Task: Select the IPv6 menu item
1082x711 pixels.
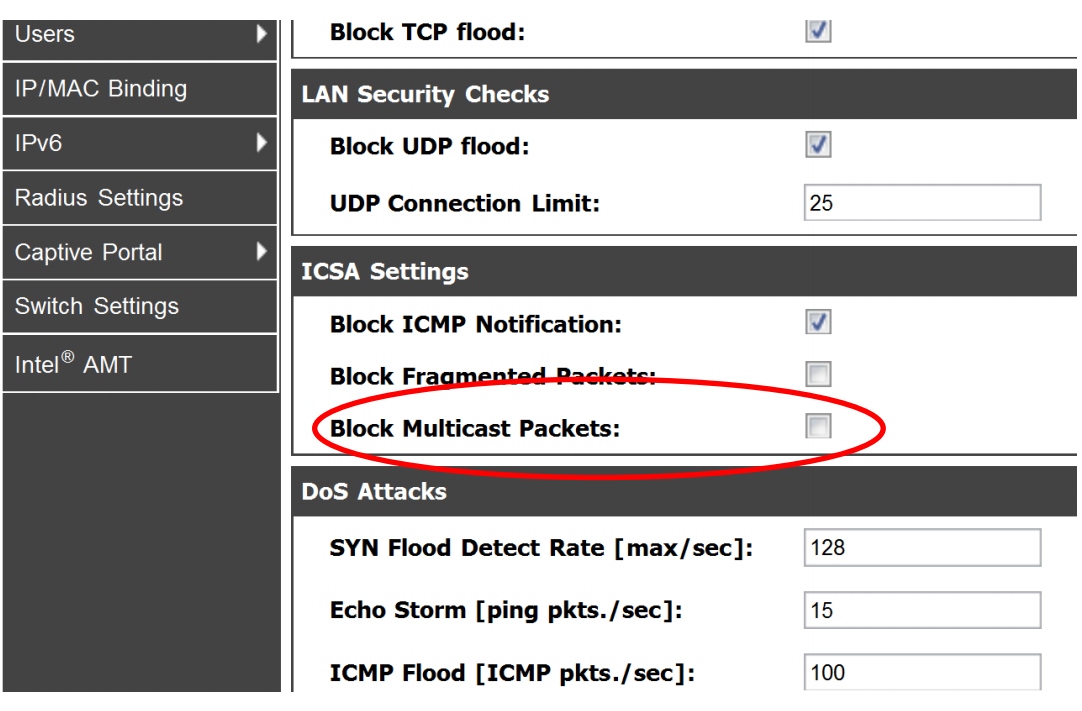Action: [39, 143]
